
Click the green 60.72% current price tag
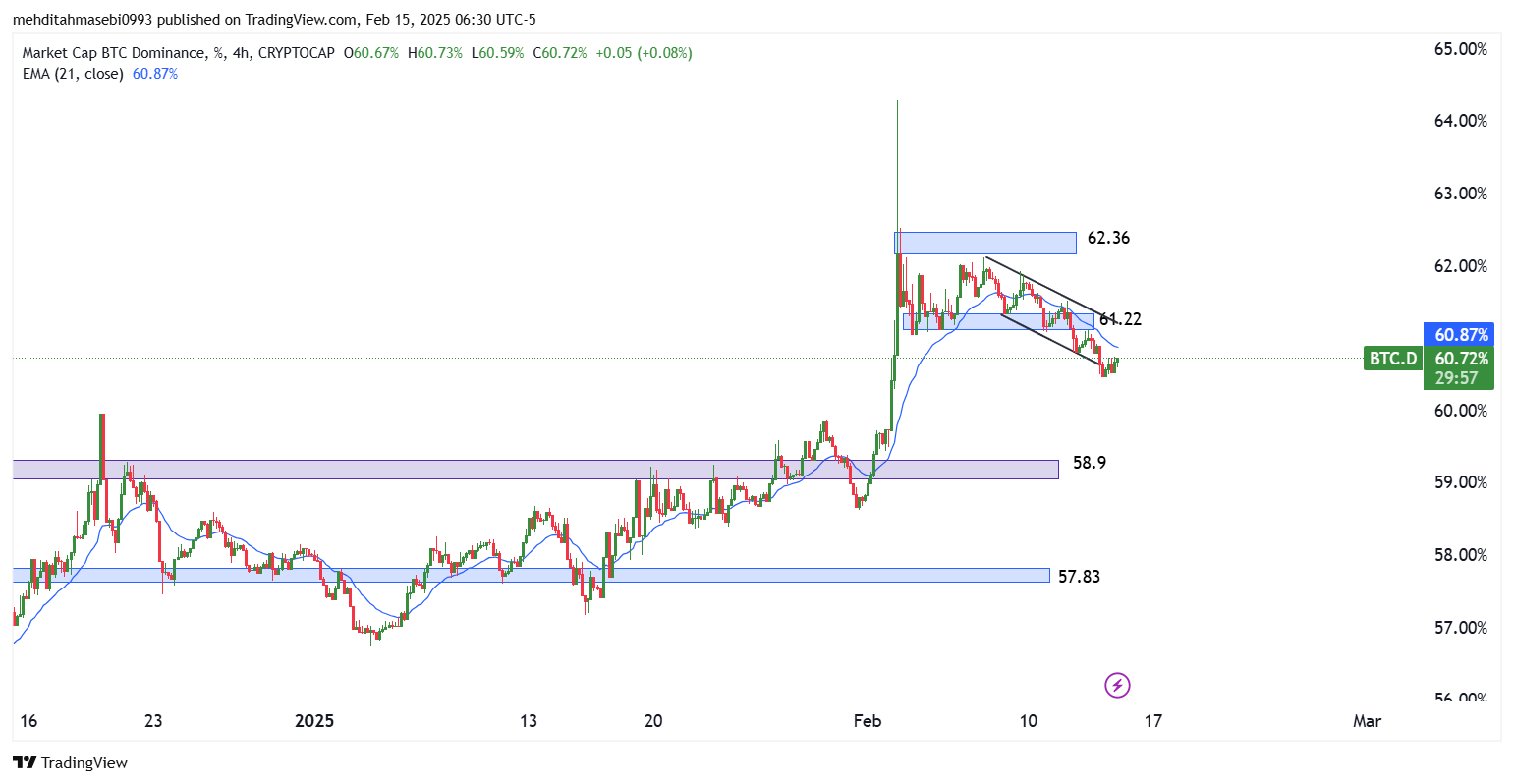pos(1461,359)
